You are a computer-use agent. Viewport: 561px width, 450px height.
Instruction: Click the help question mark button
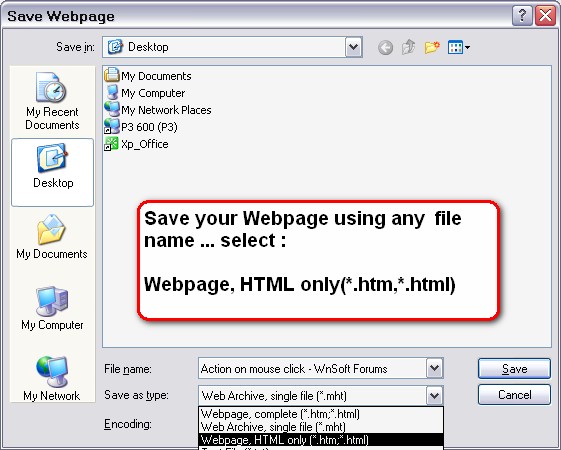click(522, 16)
